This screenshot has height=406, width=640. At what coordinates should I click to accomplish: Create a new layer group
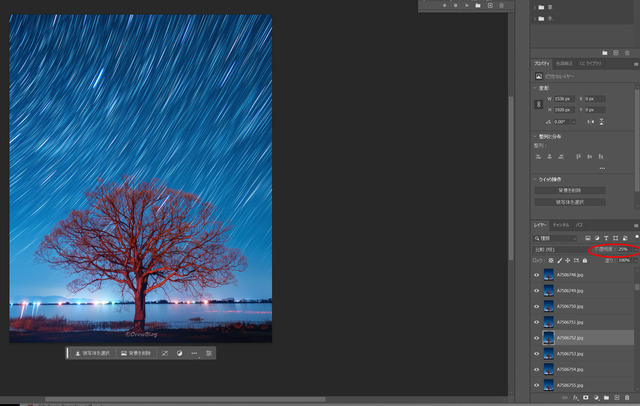(607, 397)
